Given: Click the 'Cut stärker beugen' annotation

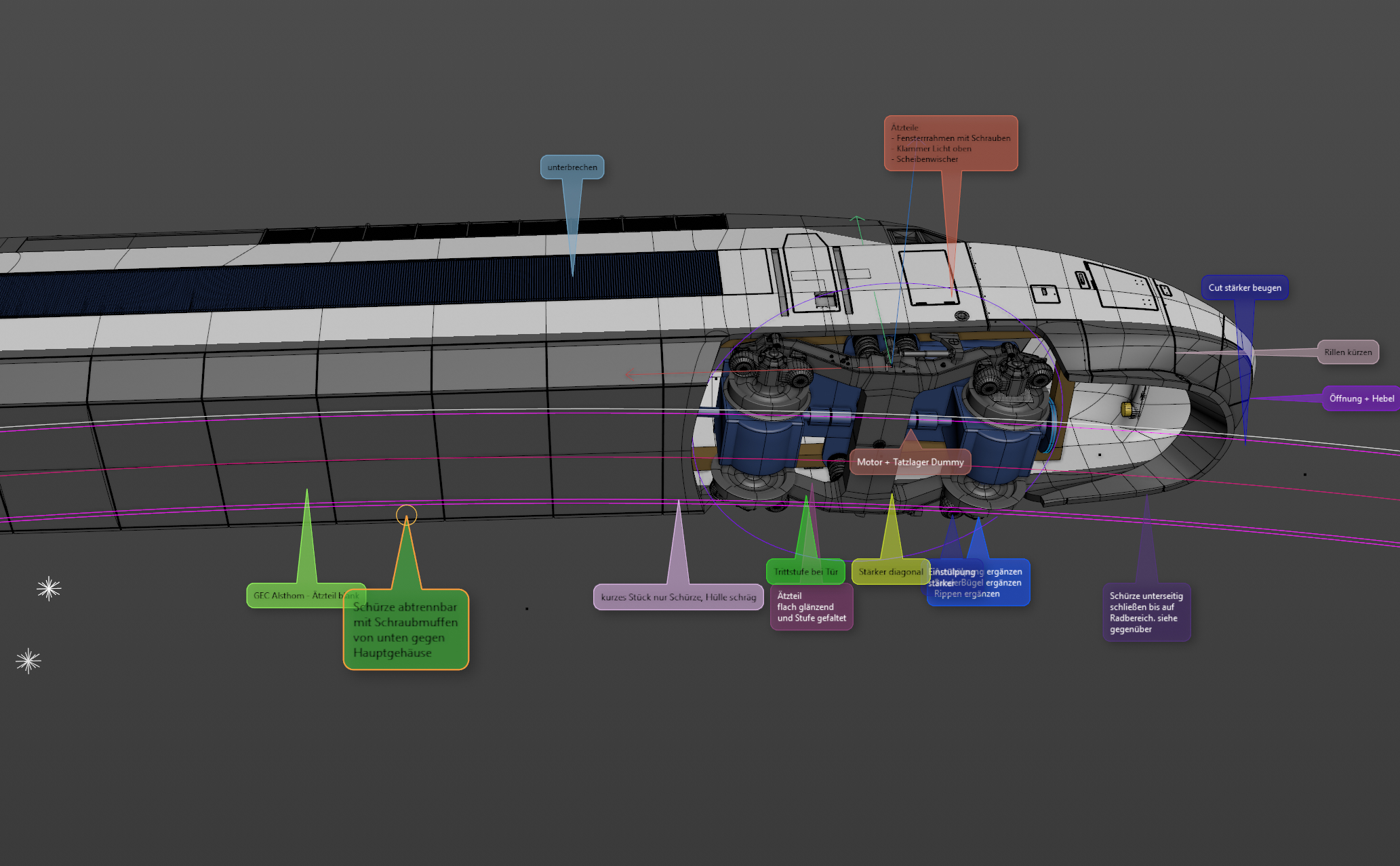Looking at the screenshot, I should tap(1245, 287).
